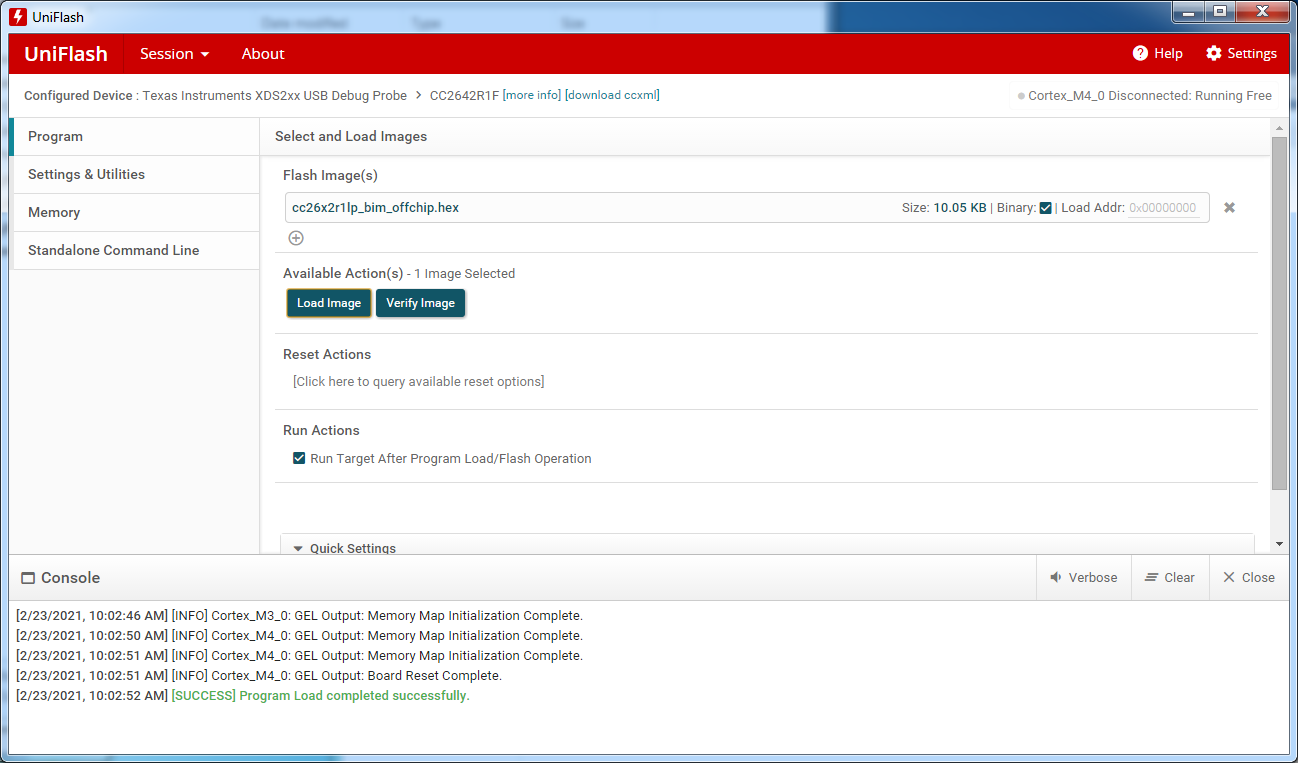1298x763 pixels.
Task: Switch to the Memory tab
Action: point(54,212)
